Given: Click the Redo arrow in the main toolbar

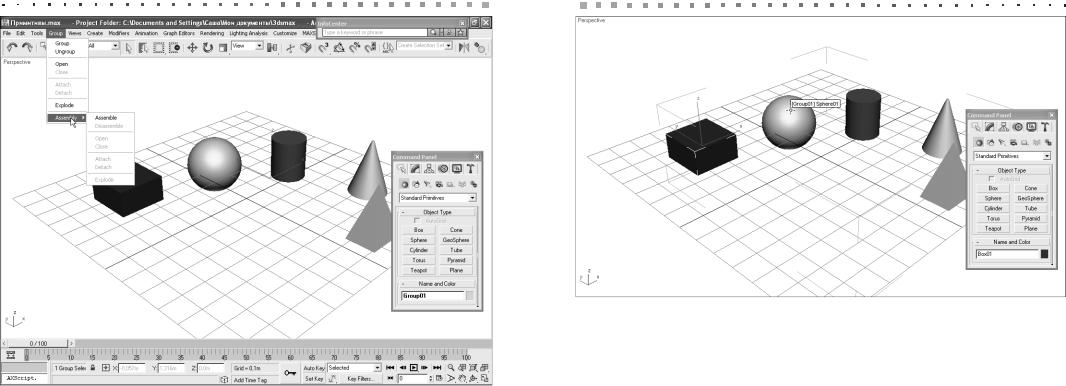Looking at the screenshot, I should tap(27, 47).
